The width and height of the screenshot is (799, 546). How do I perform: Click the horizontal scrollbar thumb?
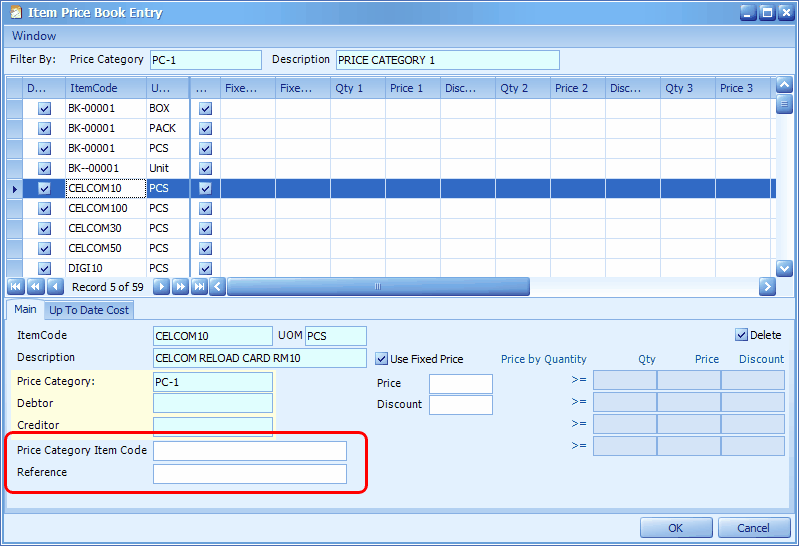coord(378,287)
